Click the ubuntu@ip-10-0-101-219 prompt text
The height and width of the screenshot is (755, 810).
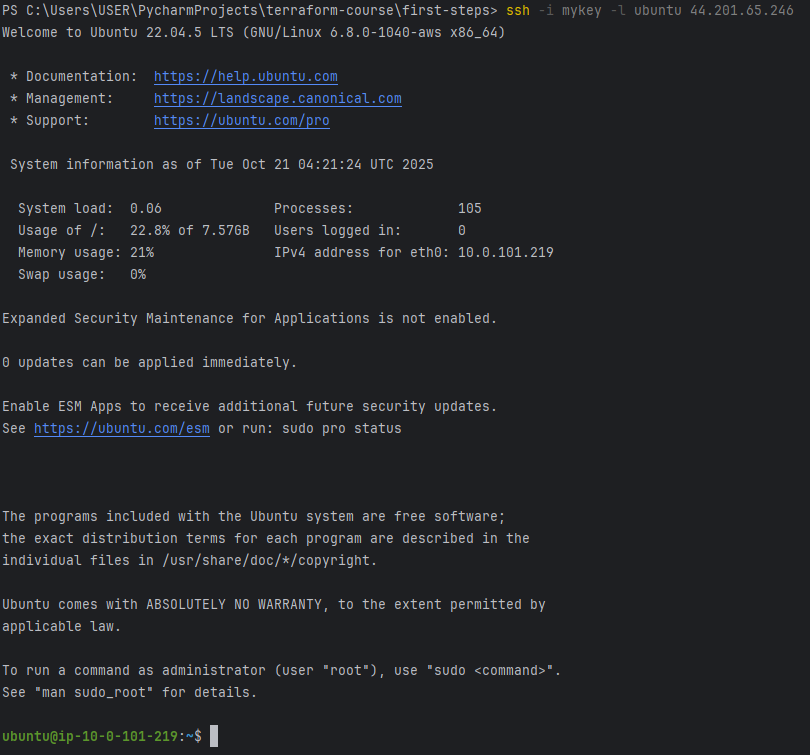[90, 736]
